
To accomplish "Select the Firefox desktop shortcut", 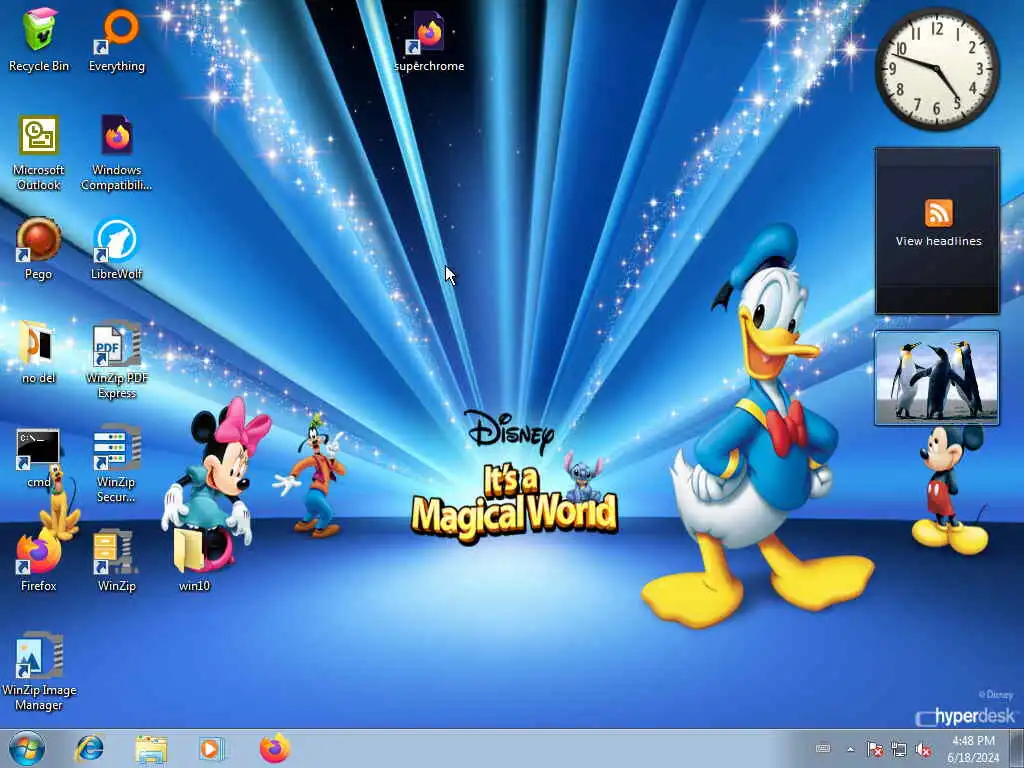I will [x=39, y=560].
